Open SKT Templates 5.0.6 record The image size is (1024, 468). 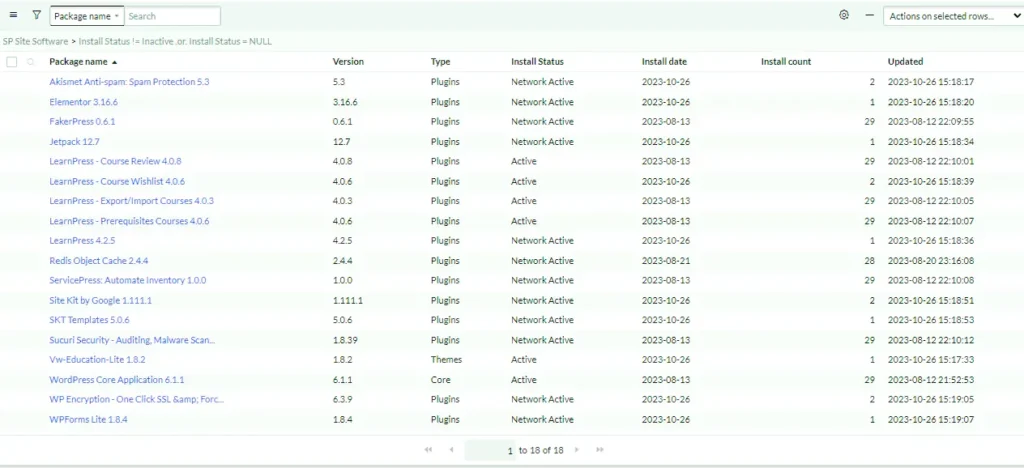click(89, 320)
